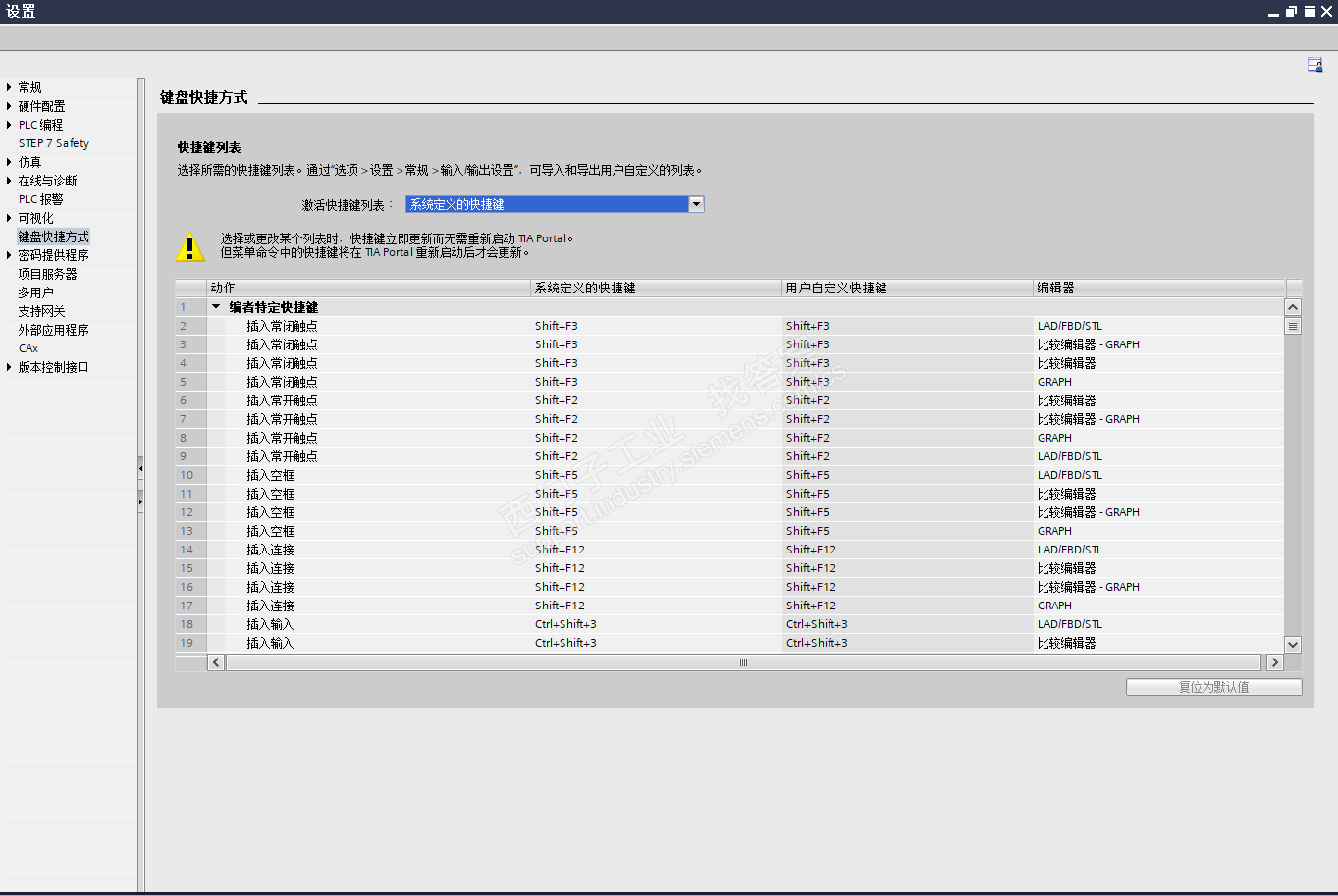Select 常规 in the settings tree

coord(30,87)
